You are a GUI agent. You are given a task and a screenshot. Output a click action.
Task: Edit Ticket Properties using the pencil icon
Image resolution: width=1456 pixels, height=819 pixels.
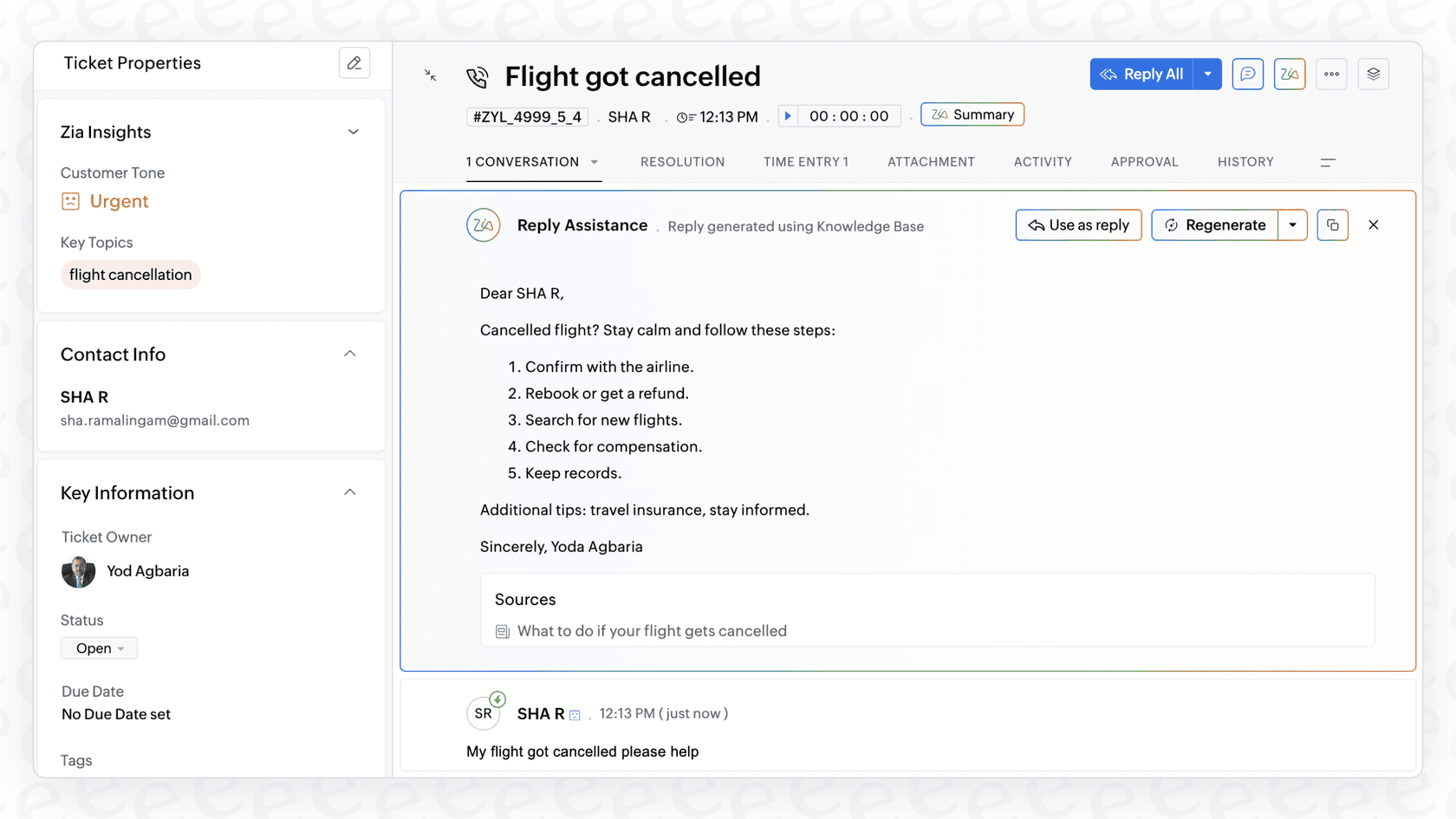[354, 62]
